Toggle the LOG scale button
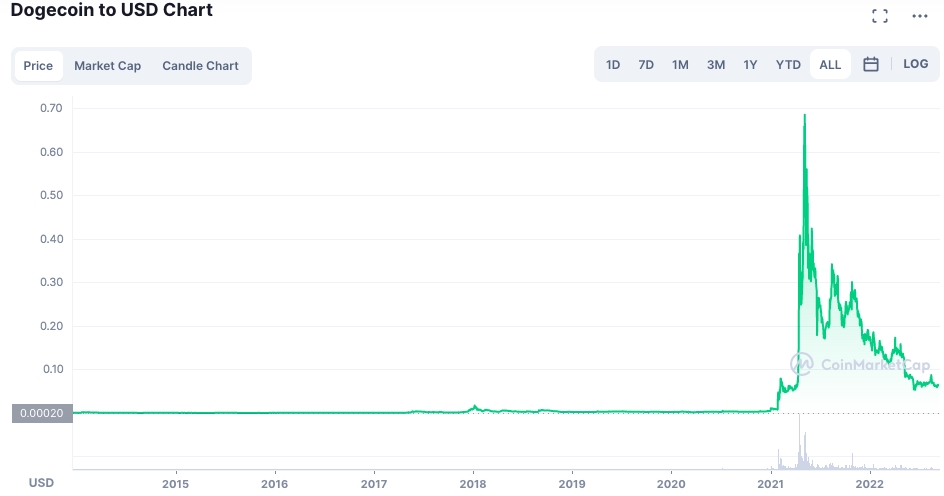This screenshot has height=496, width=944. (x=916, y=64)
